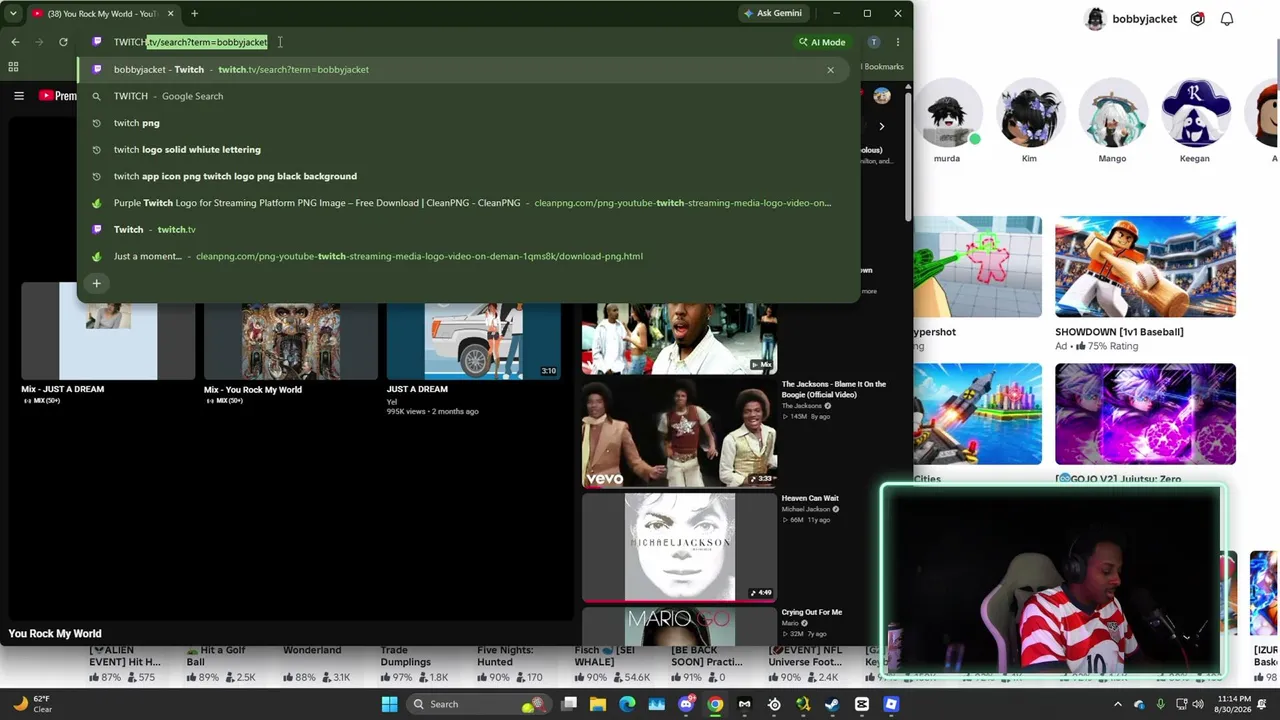This screenshot has height=720, width=1280.
Task: Reload the page in Chrome
Action: (x=63, y=42)
